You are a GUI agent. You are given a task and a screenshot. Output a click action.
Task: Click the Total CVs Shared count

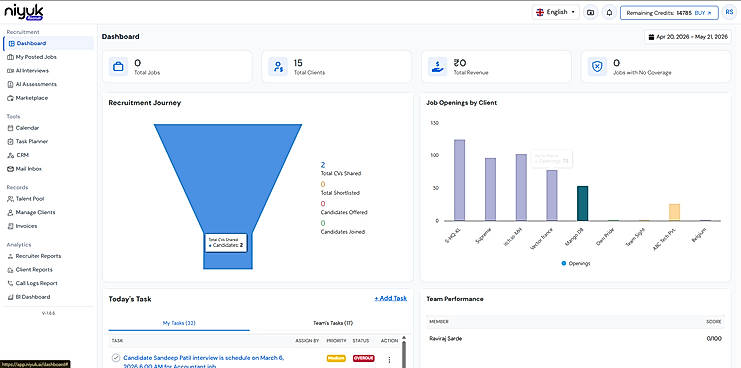click(x=323, y=165)
